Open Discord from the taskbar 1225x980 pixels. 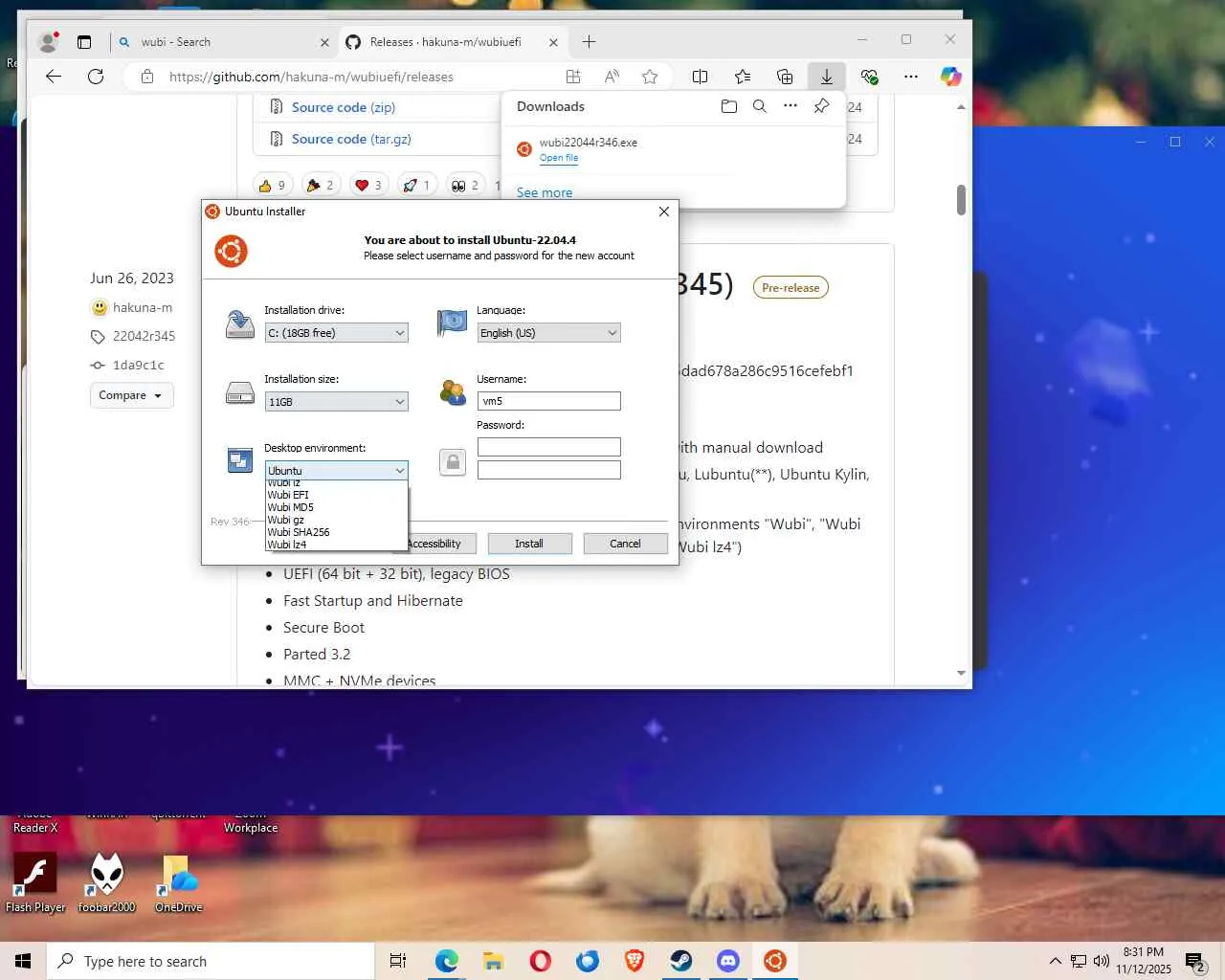click(x=728, y=961)
